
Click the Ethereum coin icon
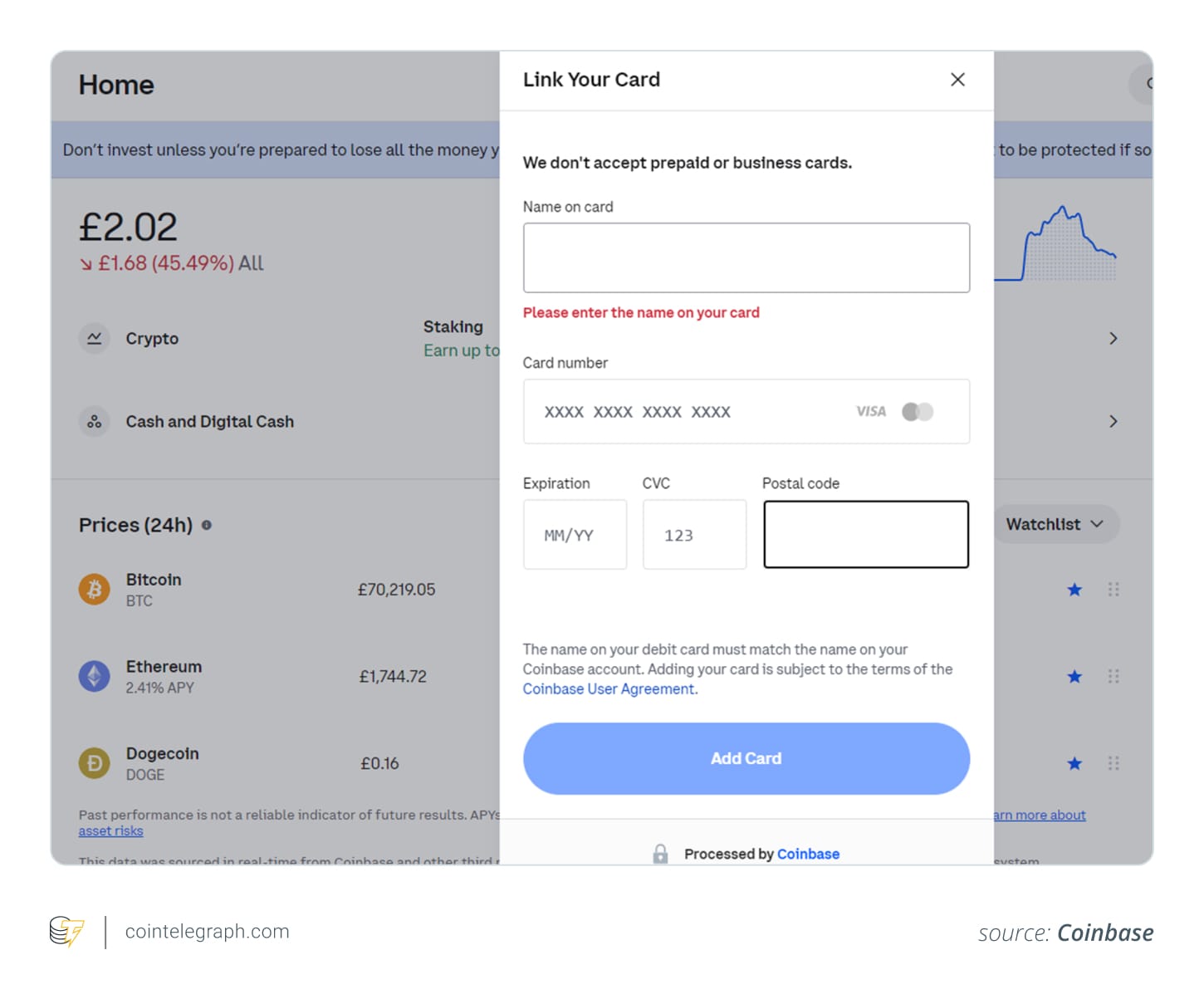tap(94, 676)
